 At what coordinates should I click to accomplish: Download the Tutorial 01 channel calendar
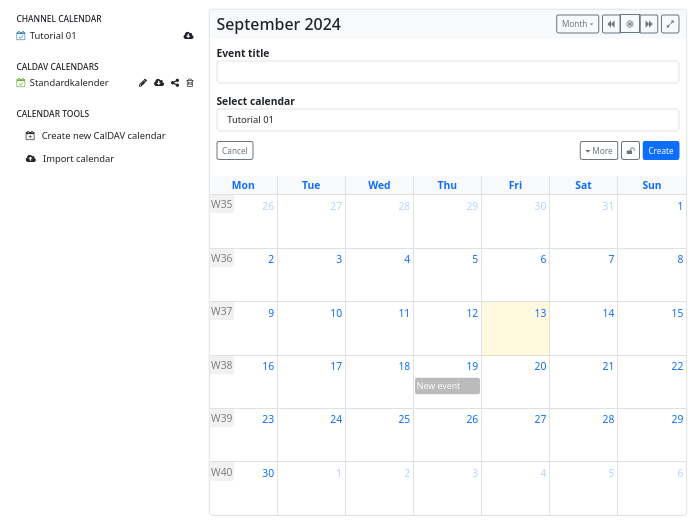coord(189,36)
